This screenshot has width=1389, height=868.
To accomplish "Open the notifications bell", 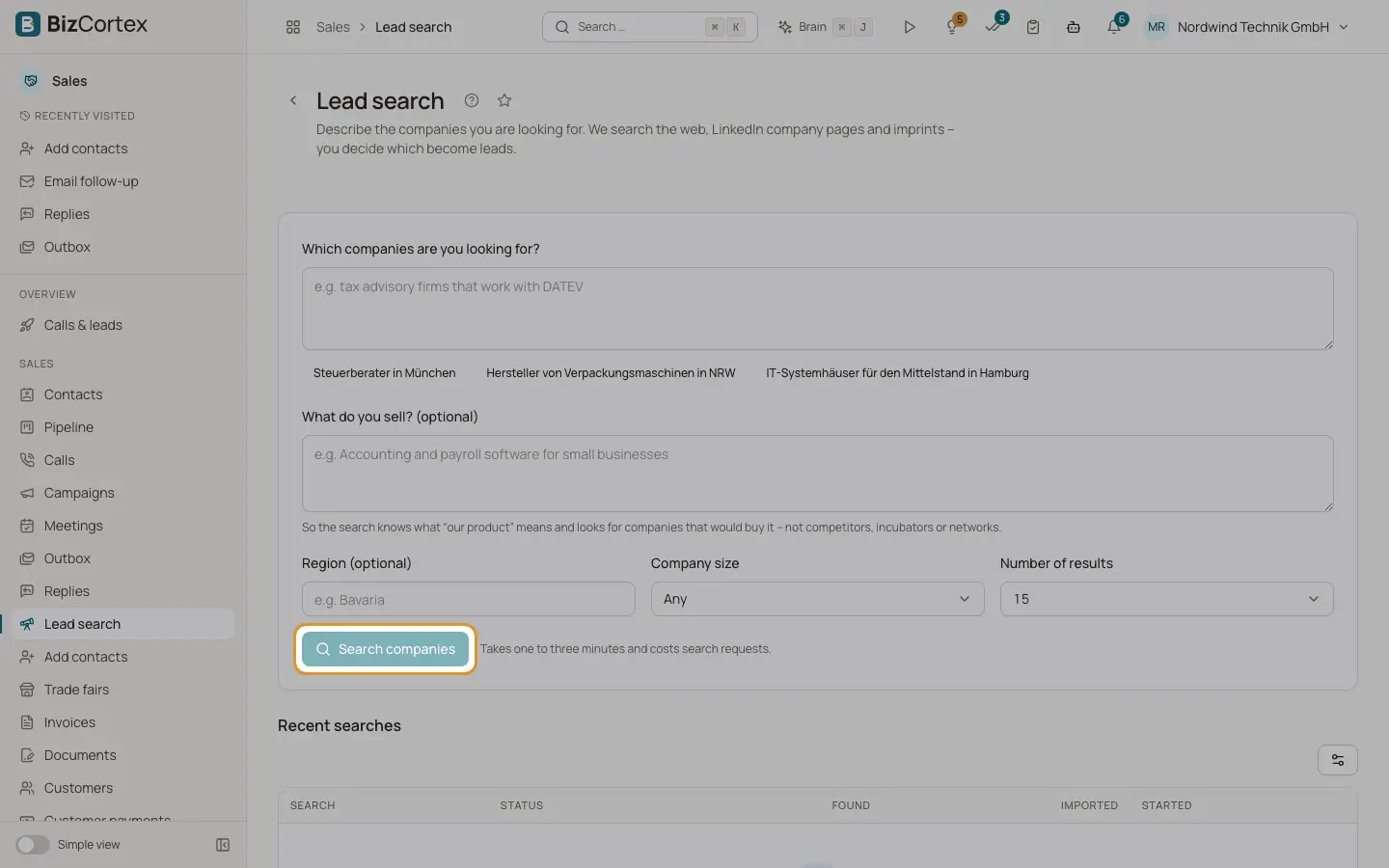I will point(1114,27).
